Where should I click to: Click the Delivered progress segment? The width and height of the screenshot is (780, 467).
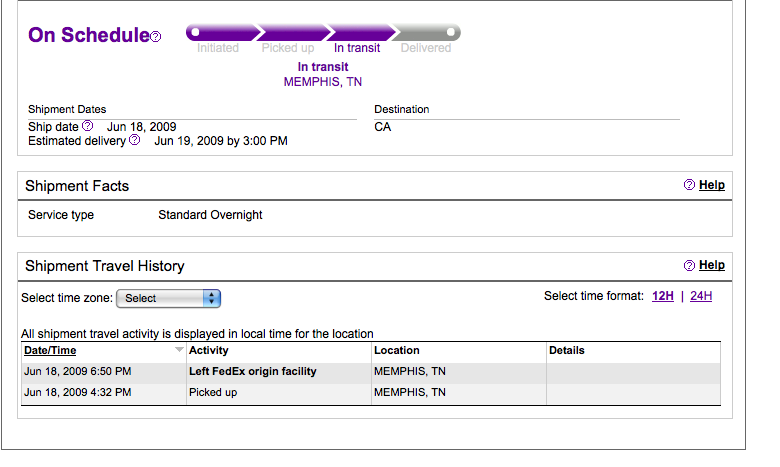tap(427, 33)
